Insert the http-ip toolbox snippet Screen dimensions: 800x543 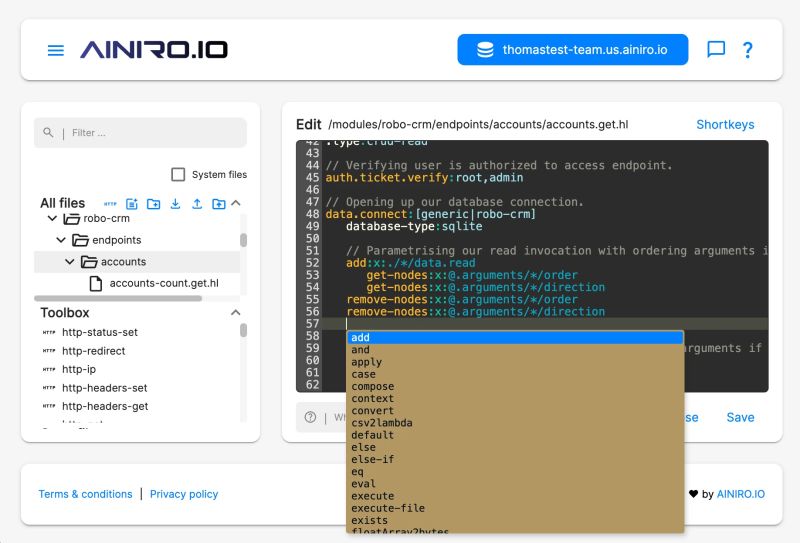(79, 369)
